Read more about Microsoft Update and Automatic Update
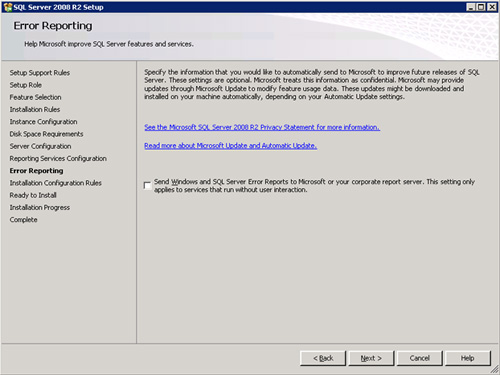The width and height of the screenshot is (500, 375). [x=230, y=146]
